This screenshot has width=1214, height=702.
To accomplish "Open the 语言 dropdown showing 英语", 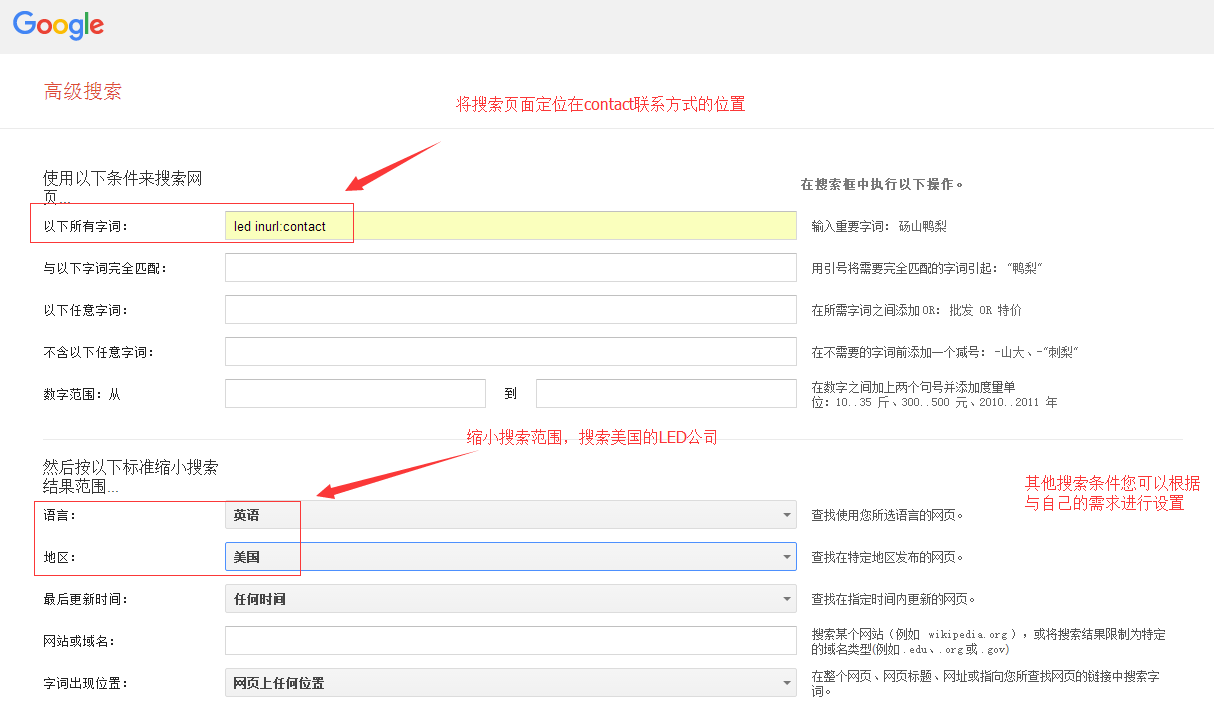I will tap(510, 515).
